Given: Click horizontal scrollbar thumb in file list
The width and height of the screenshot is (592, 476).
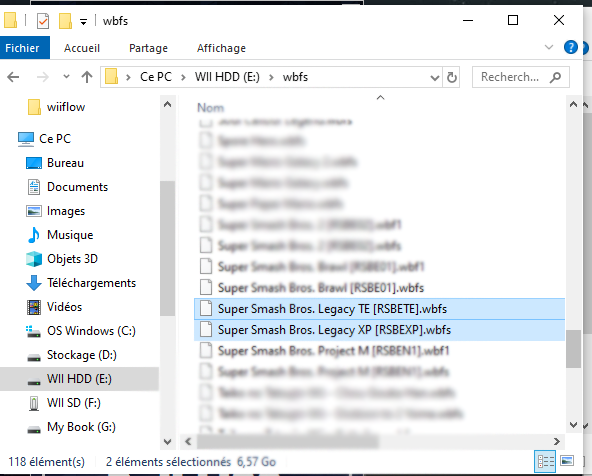Looking at the screenshot, I should point(288,441).
